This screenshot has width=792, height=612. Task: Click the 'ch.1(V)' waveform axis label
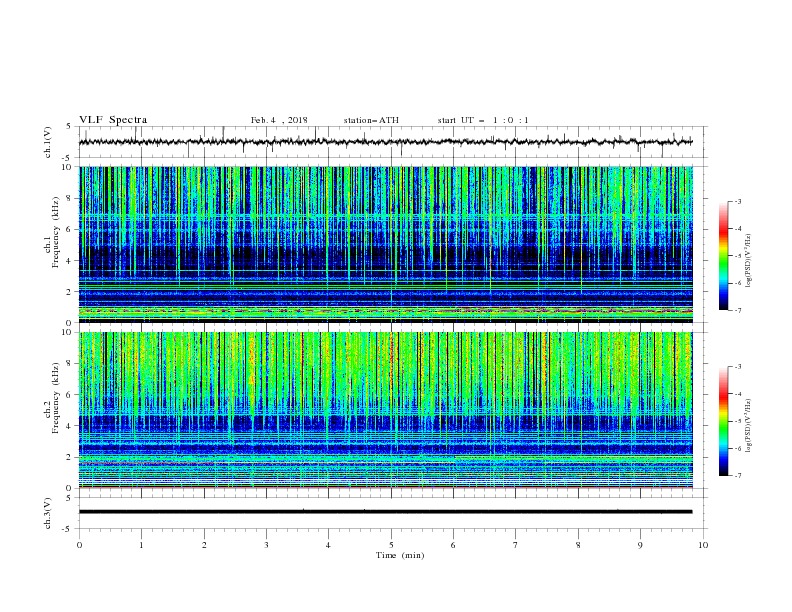[48, 142]
